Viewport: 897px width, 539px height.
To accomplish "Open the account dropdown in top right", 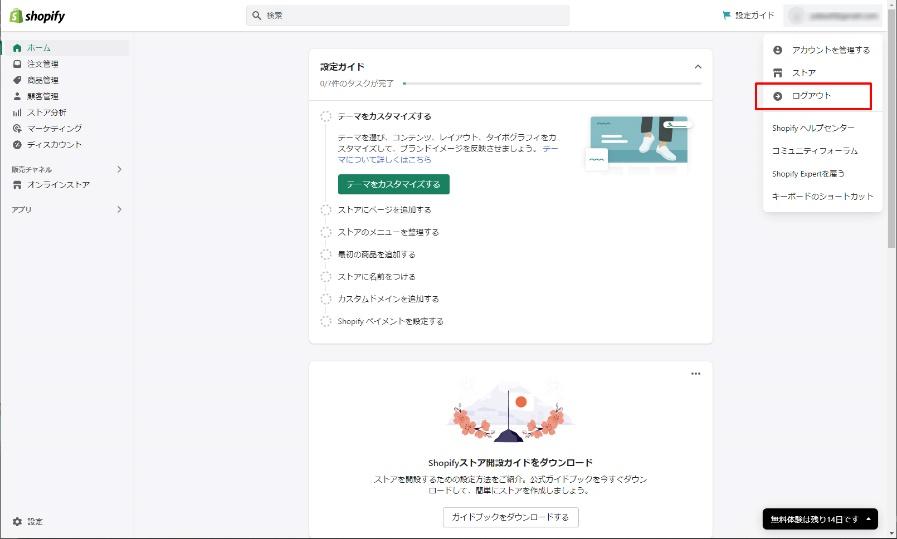I will 833,16.
